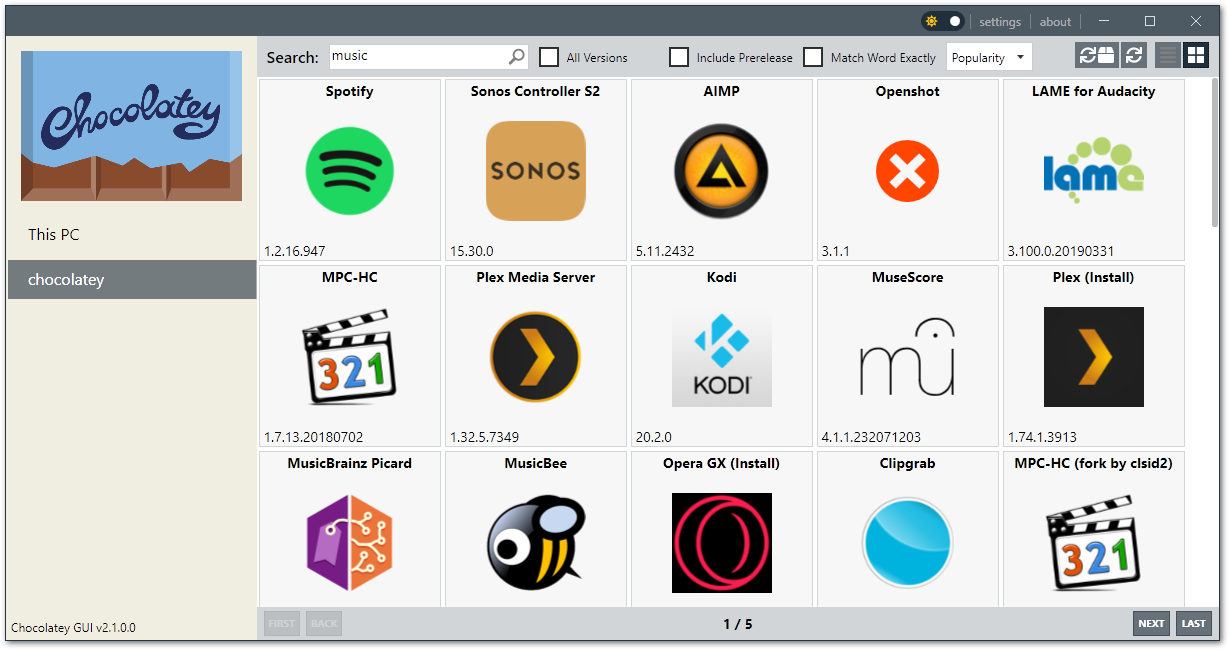Enable the All Versions checkbox
The height and width of the screenshot is (650, 1229).
pos(549,57)
